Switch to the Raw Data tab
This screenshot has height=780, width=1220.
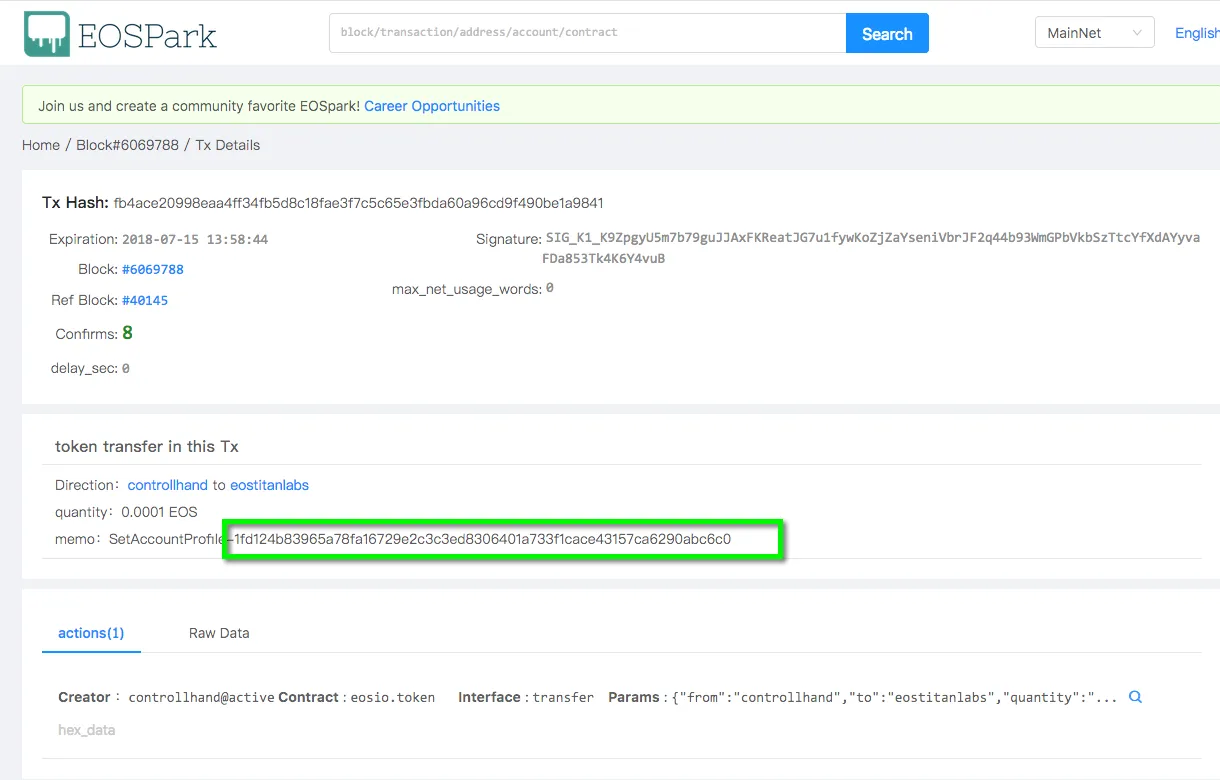pos(219,633)
